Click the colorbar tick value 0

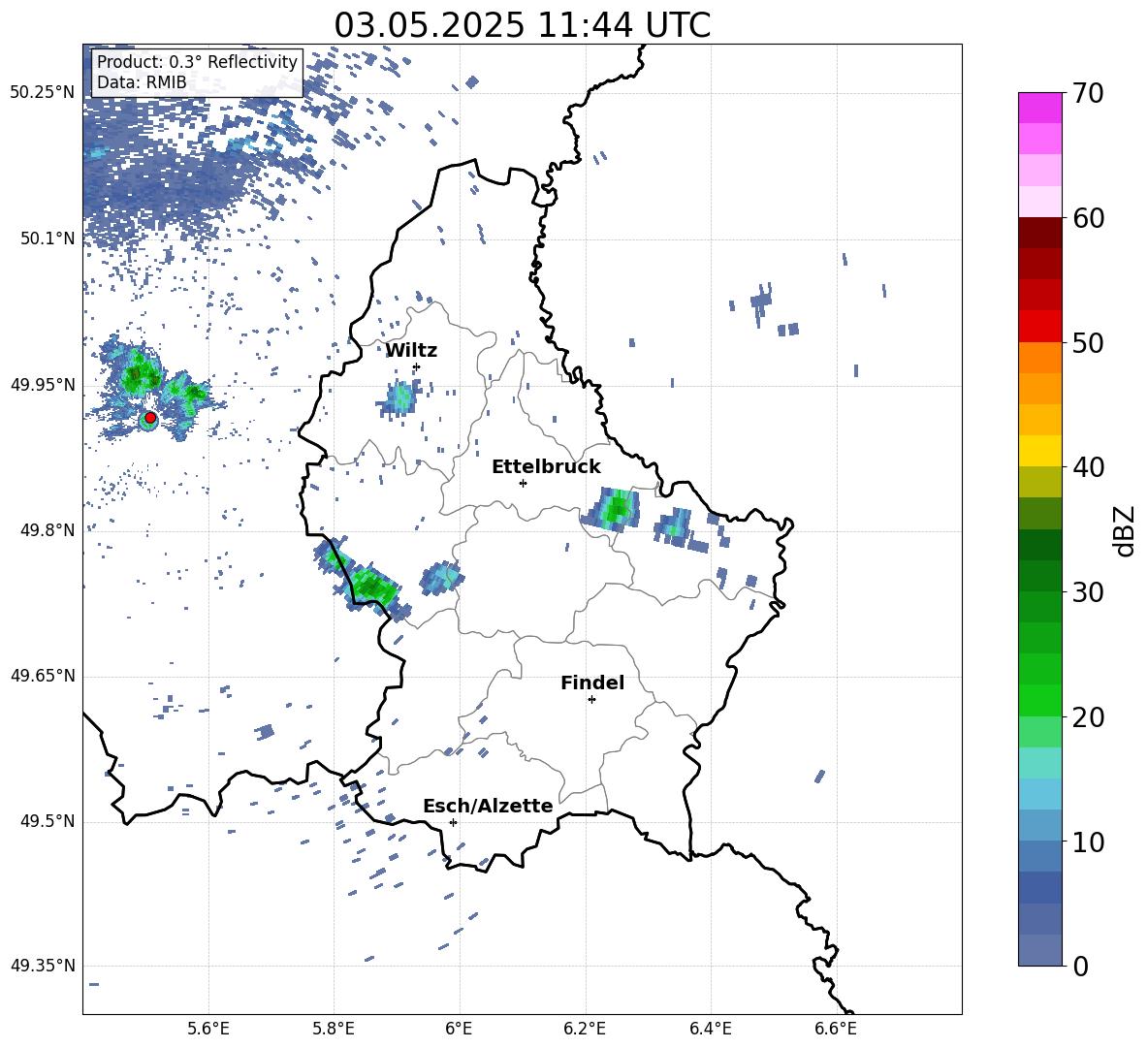(x=1080, y=967)
